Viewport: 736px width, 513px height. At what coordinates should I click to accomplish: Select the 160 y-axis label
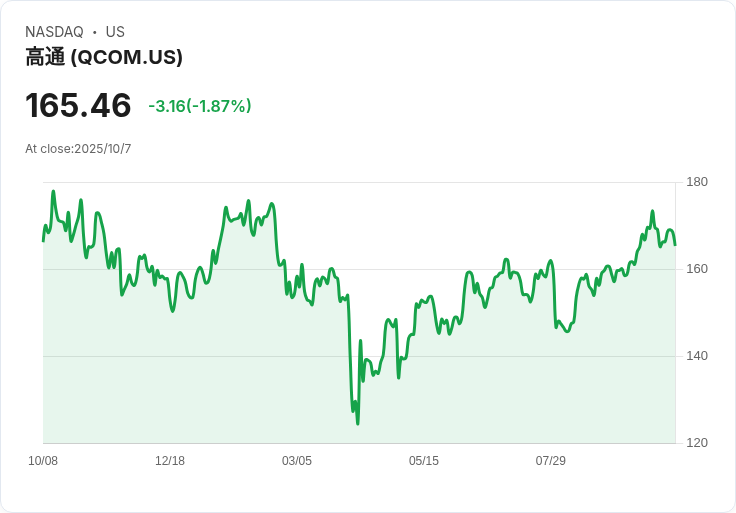click(697, 269)
